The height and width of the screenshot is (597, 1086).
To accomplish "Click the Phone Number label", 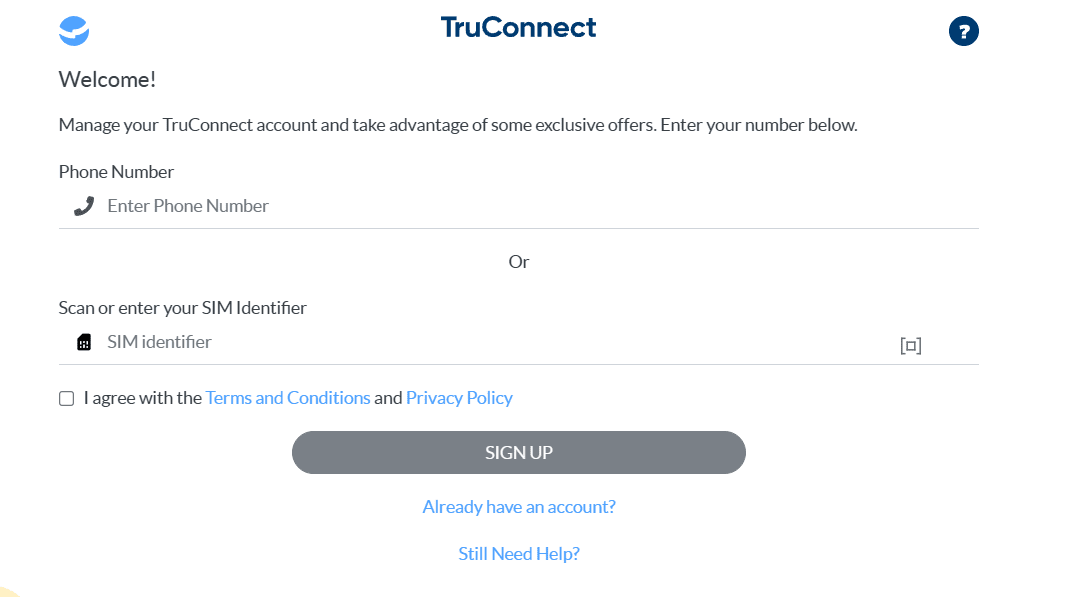I will point(116,172).
